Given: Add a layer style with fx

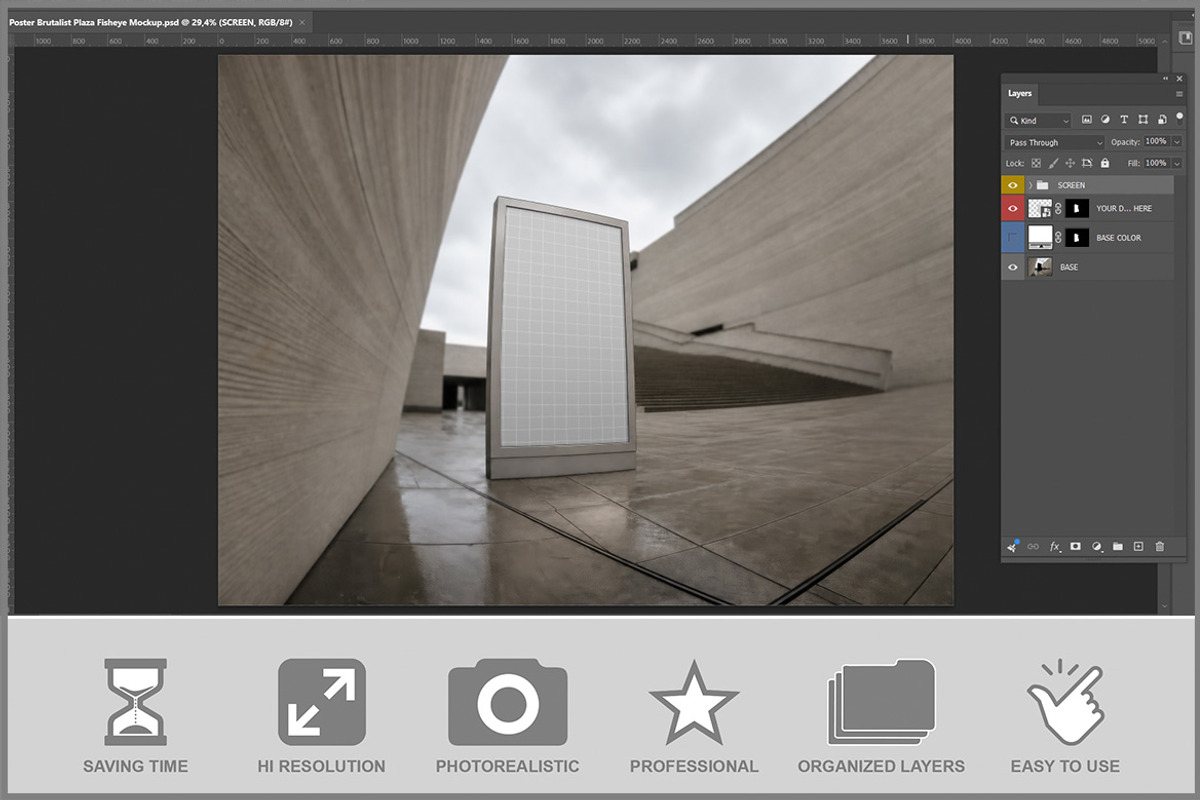Looking at the screenshot, I should tap(1055, 547).
